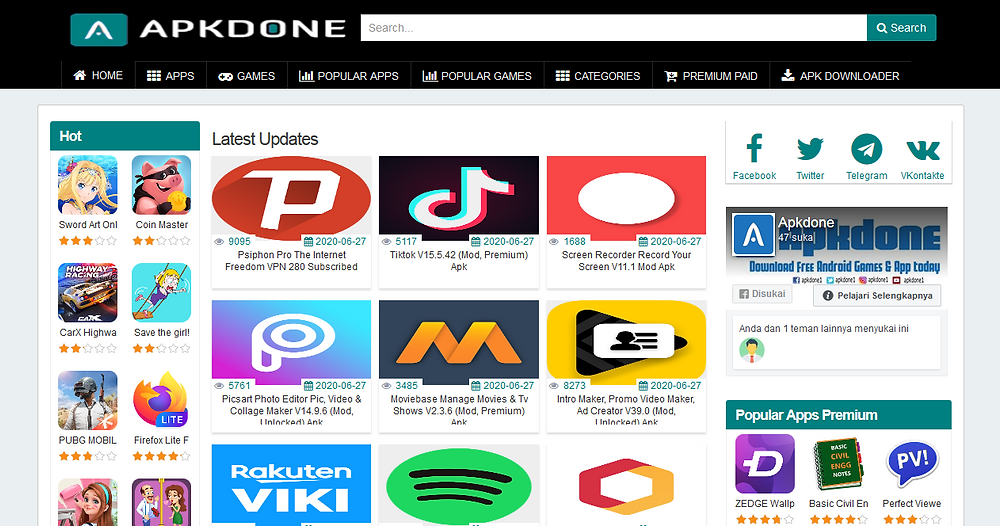Open the APPS menu item

170,75
